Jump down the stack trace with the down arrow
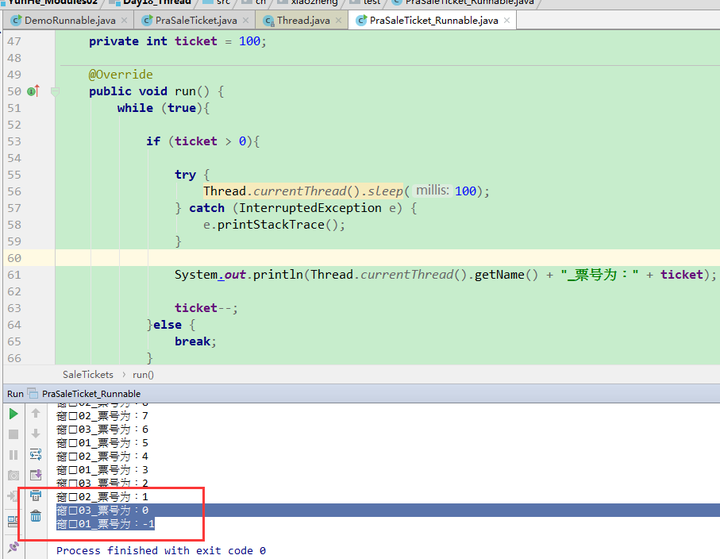 coord(36,434)
